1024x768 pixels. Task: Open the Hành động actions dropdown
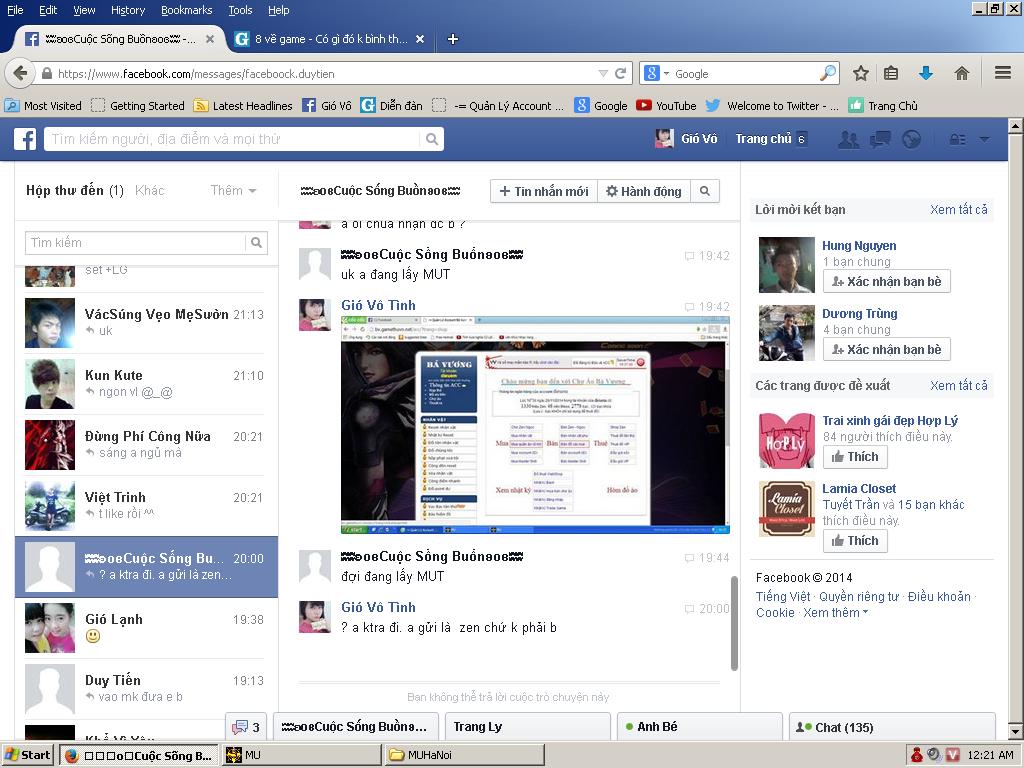tap(644, 191)
